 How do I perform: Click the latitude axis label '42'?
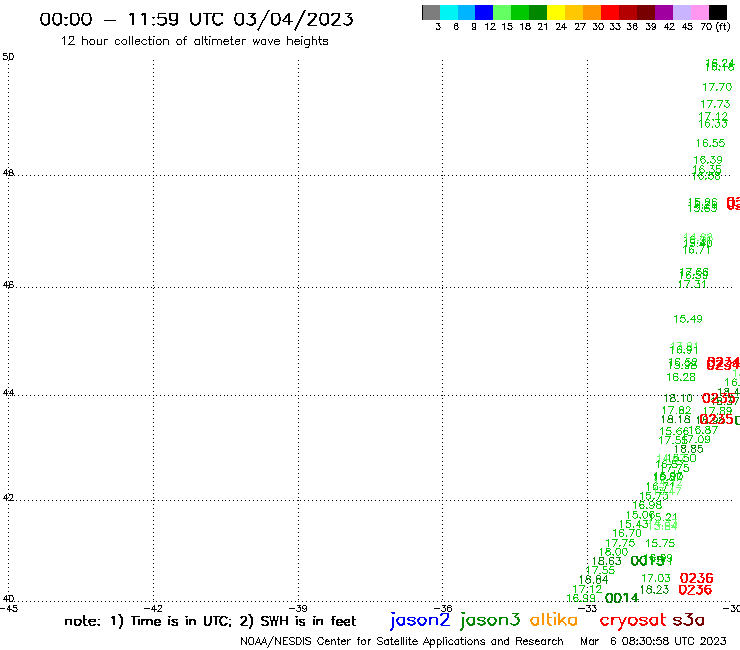[x=8, y=498]
